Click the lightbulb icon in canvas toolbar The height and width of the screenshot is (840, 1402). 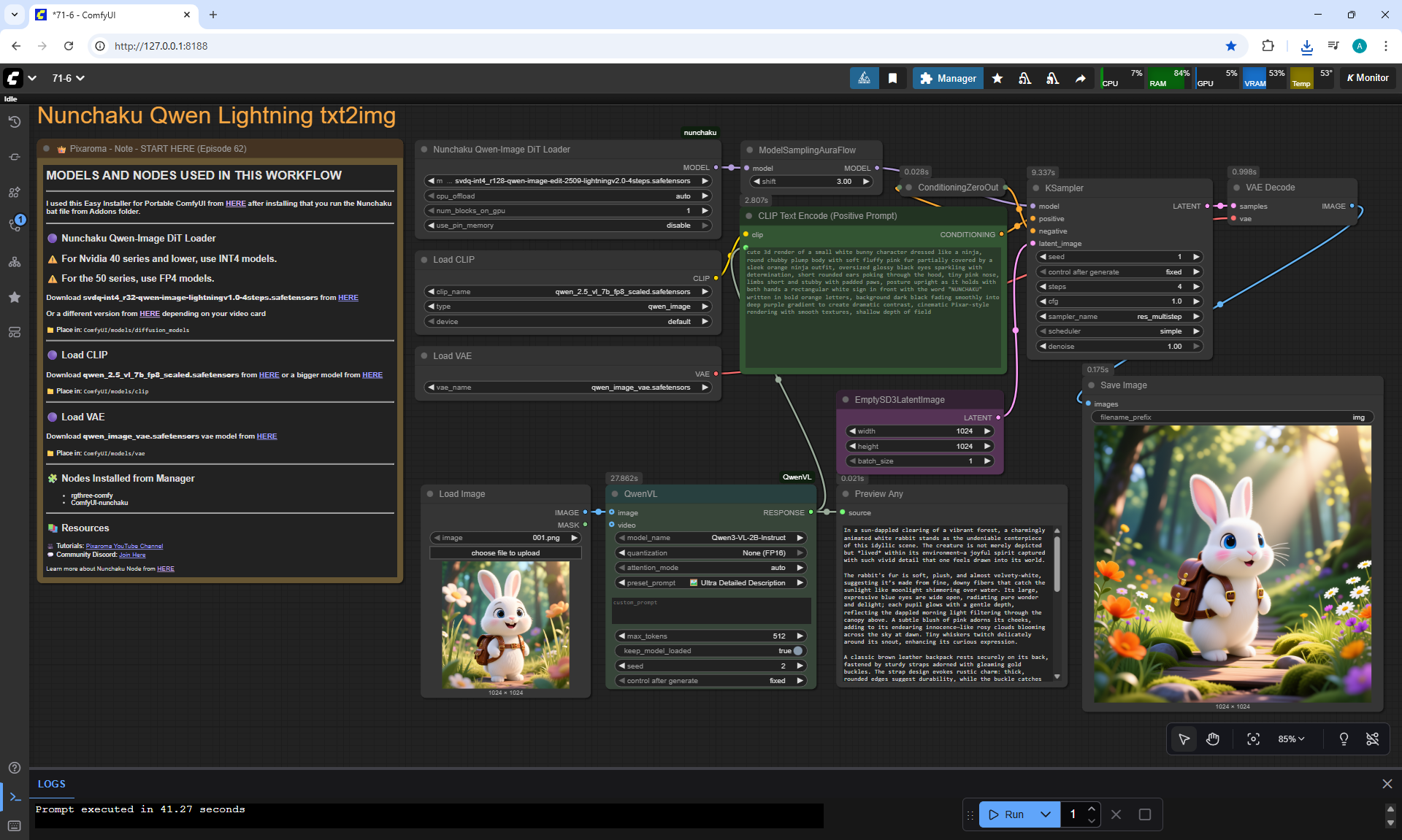(1344, 739)
